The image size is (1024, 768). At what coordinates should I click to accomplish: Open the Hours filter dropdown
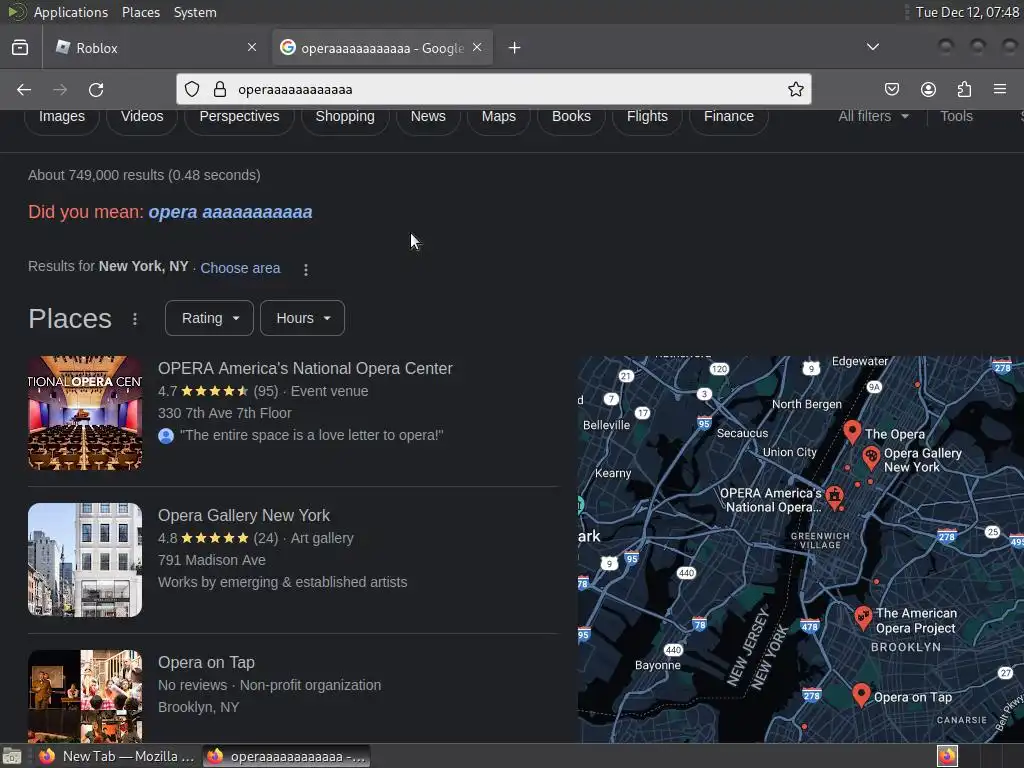click(x=302, y=318)
